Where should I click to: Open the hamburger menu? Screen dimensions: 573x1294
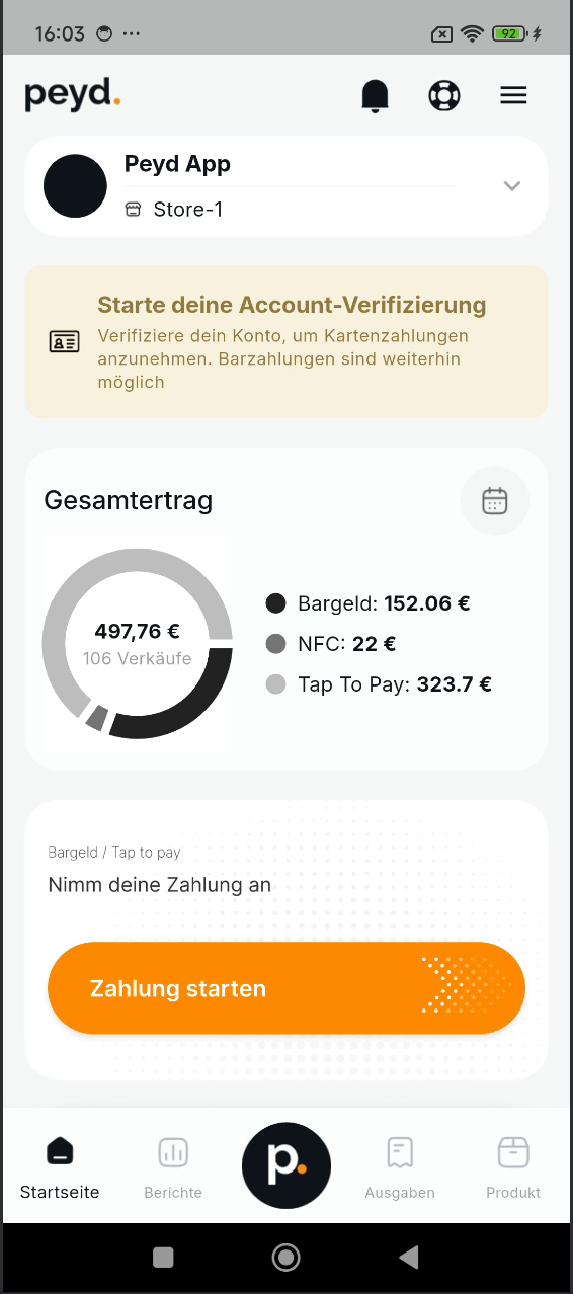(x=513, y=95)
